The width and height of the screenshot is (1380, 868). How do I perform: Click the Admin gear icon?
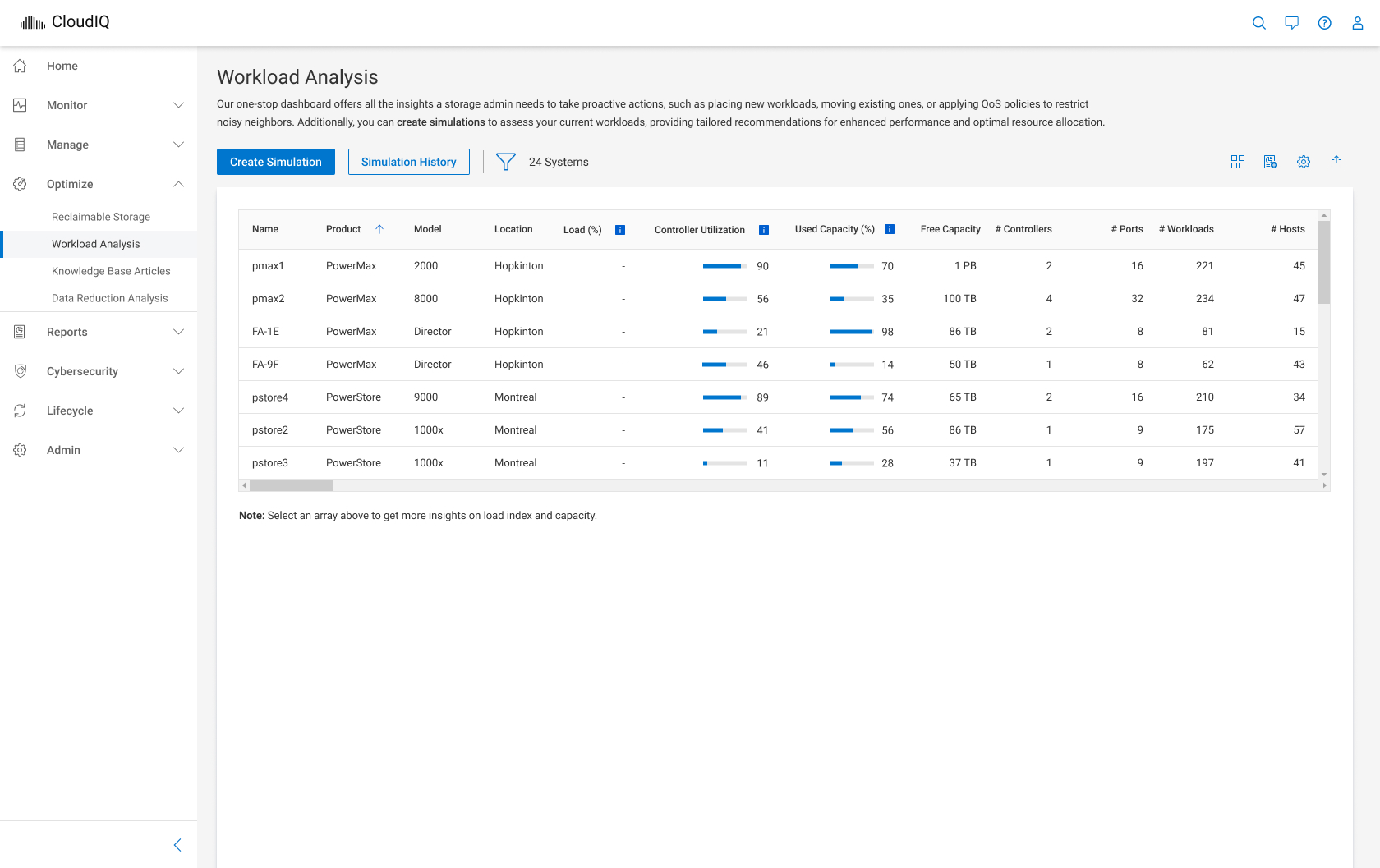click(21, 450)
